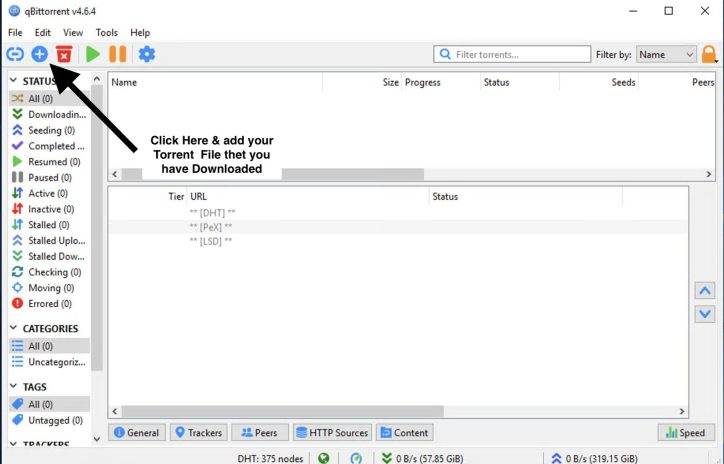Sort torrents by the Name column header
This screenshot has height=464, width=724.
(215, 82)
